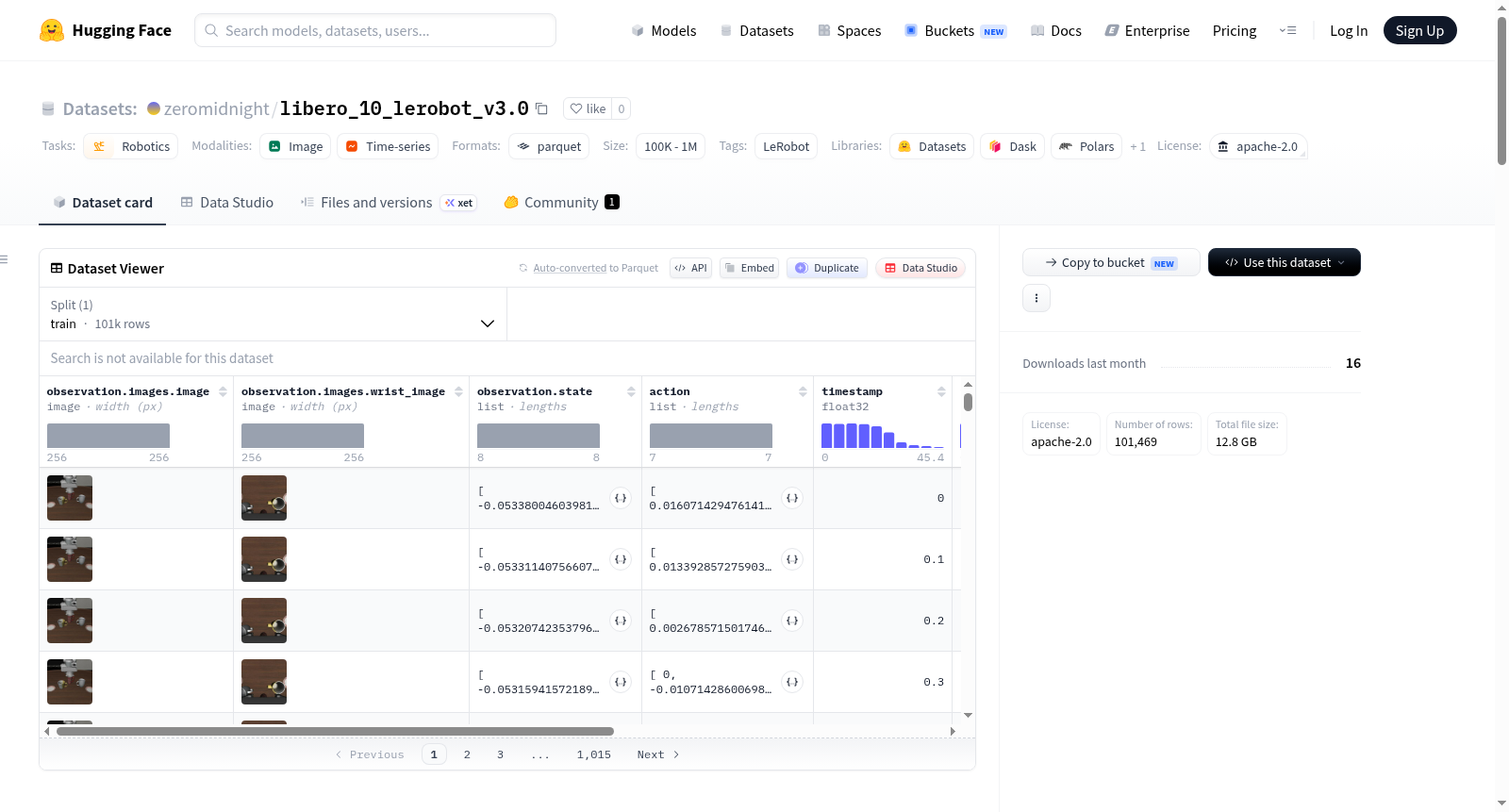
Task: Click the Image modality tag
Action: pos(295,146)
